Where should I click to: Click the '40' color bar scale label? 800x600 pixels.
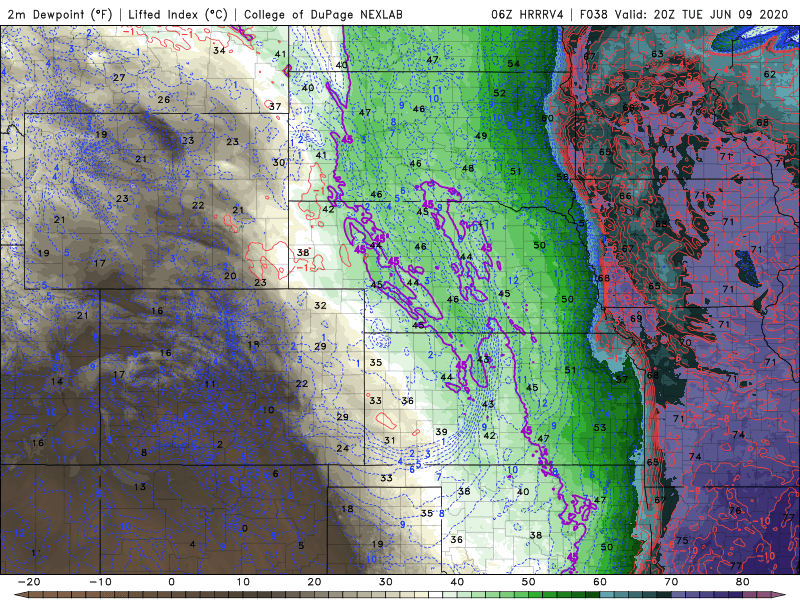point(457,582)
